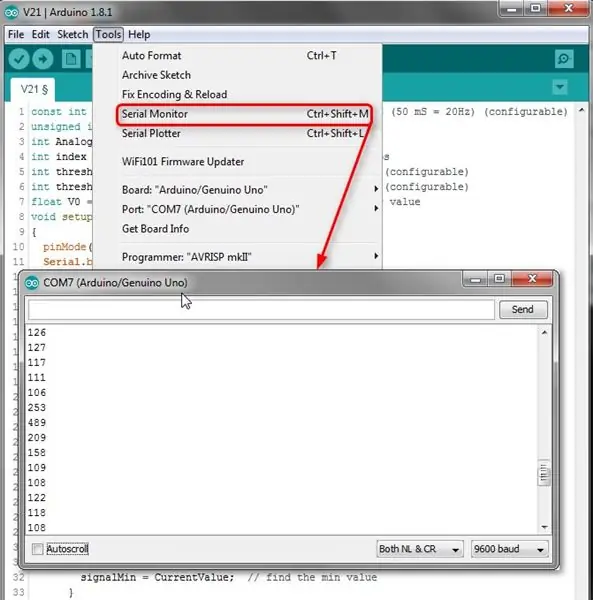Click the code editor scroll up arrow
Viewport: 593px width, 600px height.
point(582,110)
